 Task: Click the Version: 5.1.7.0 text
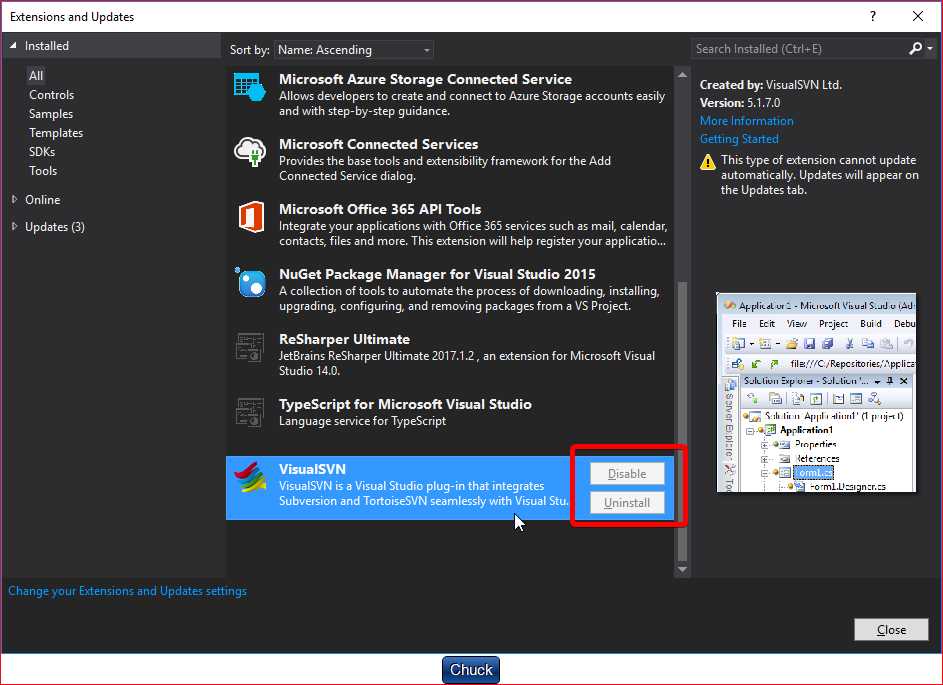[740, 103]
